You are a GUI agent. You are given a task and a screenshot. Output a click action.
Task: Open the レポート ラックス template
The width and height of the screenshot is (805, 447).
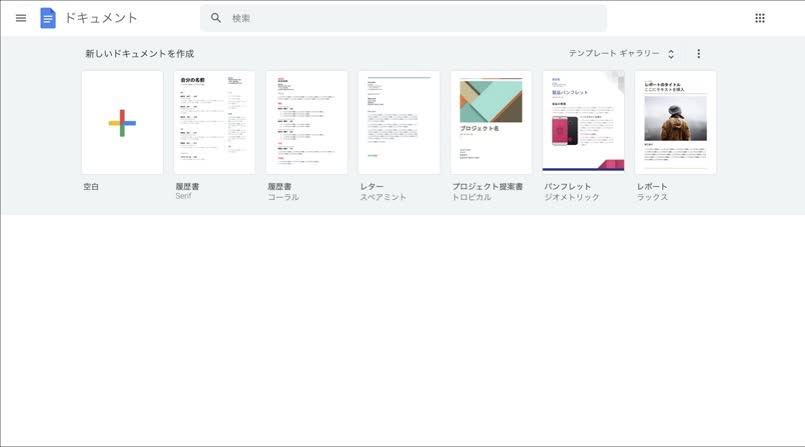click(x=675, y=123)
